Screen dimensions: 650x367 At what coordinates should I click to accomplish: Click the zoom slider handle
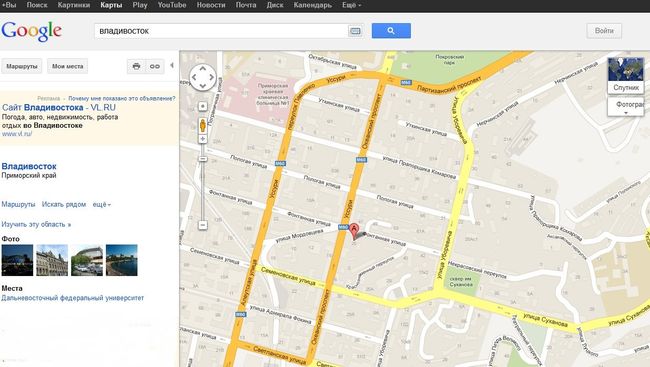pyautogui.click(x=203, y=159)
